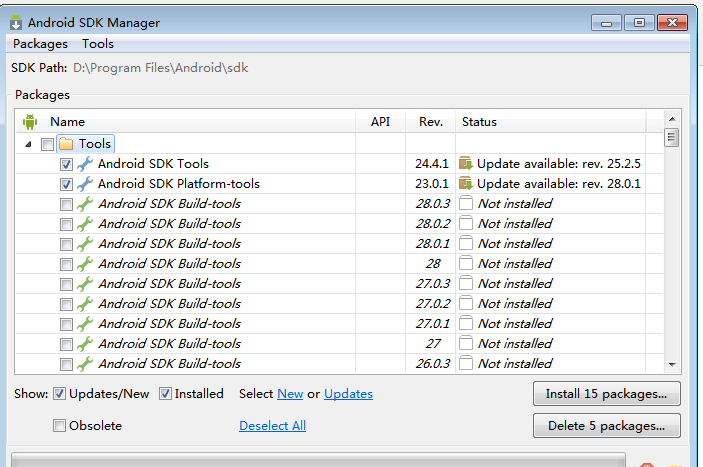Click the Delete 5 packages button
The width and height of the screenshot is (703, 467).
(607, 425)
